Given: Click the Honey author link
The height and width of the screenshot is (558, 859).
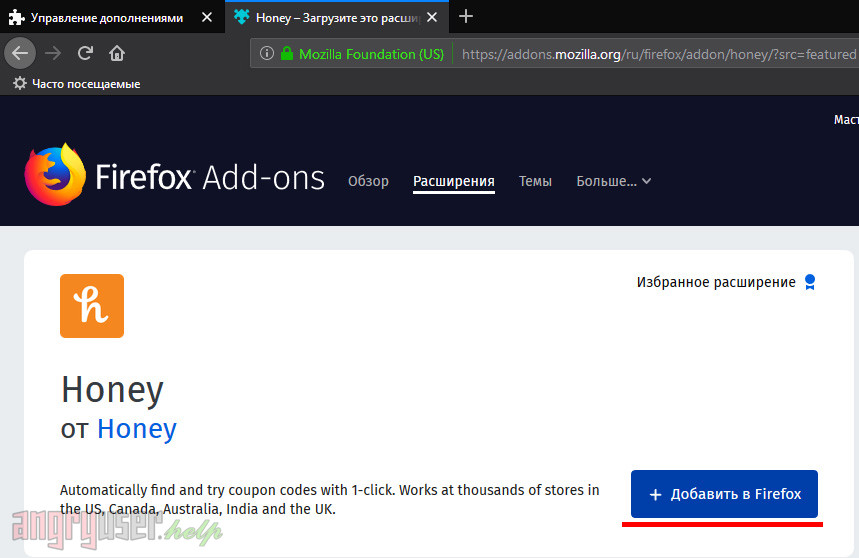Looking at the screenshot, I should click(137, 429).
